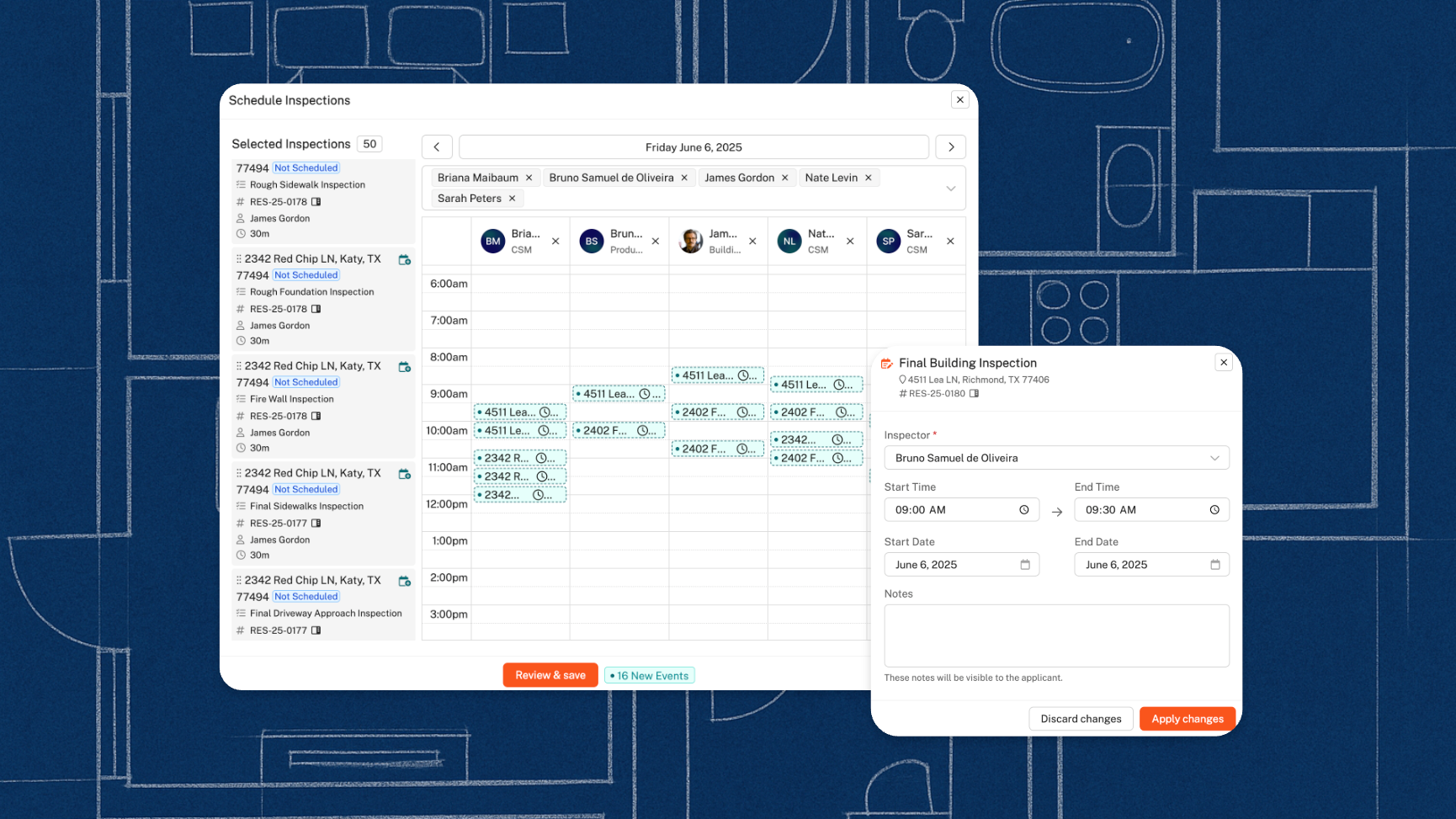Click the Start Time 09:00 AM field

point(953,510)
